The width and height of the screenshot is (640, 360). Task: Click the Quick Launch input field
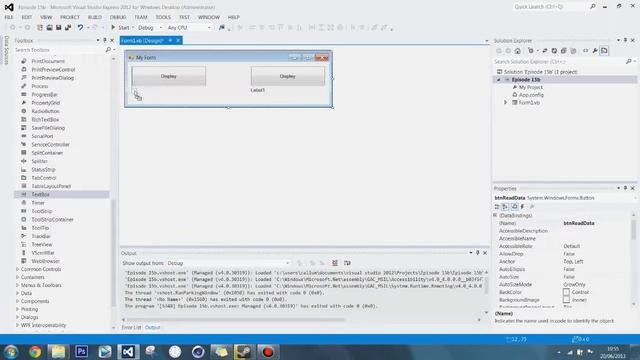(550, 7)
